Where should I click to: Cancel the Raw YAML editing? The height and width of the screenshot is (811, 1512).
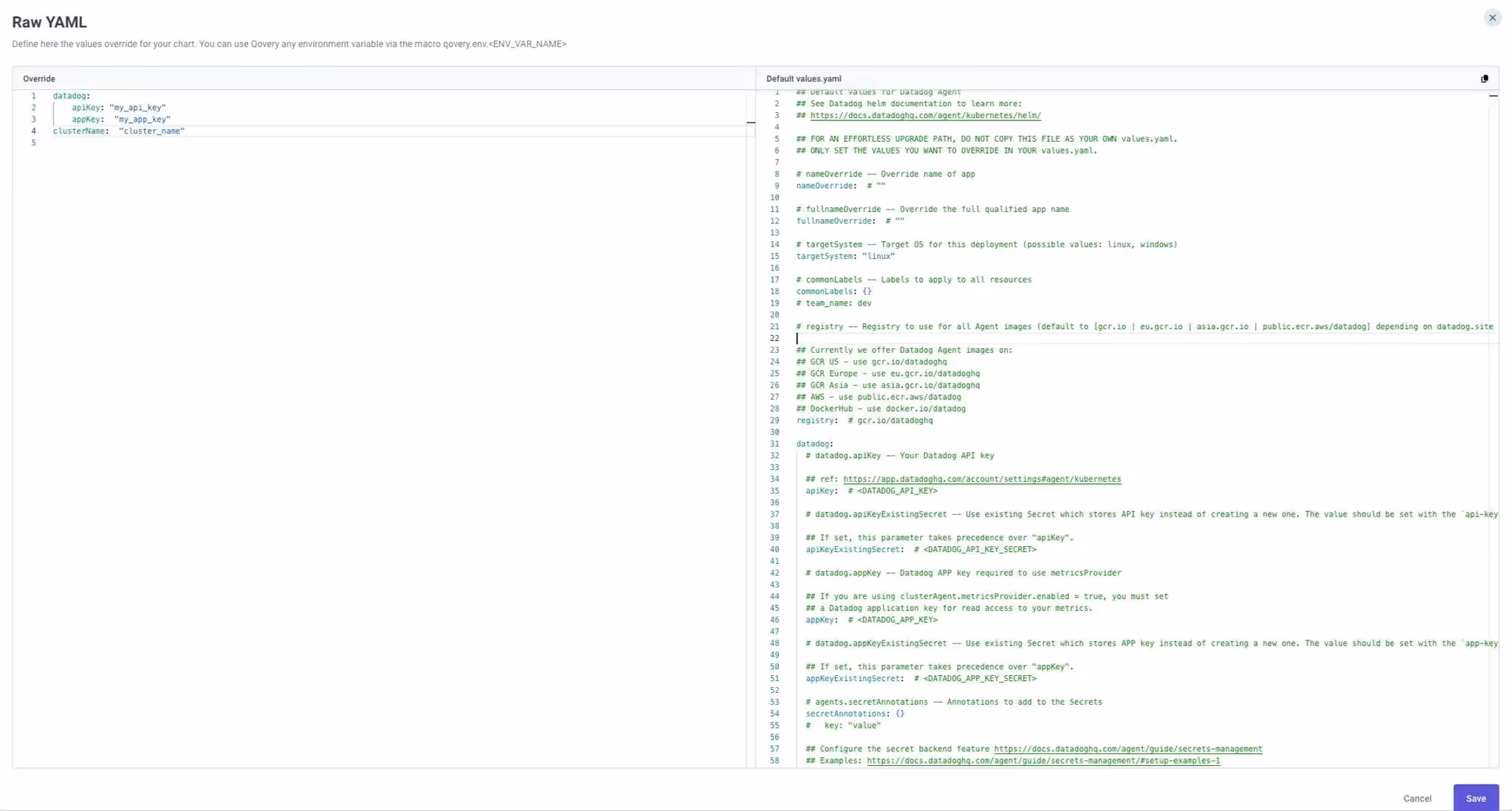pyautogui.click(x=1417, y=798)
